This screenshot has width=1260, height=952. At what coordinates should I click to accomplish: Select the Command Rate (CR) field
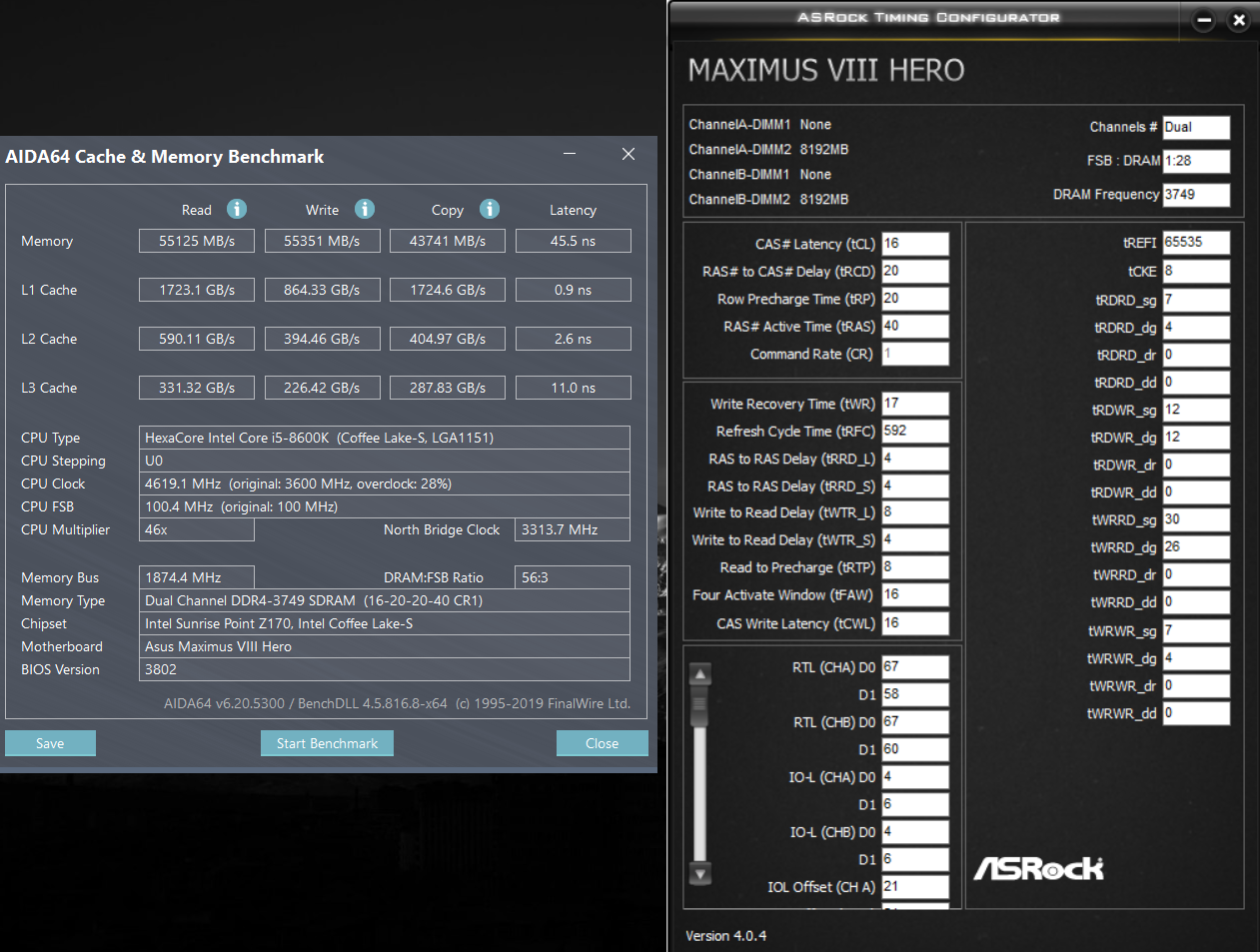tap(915, 354)
